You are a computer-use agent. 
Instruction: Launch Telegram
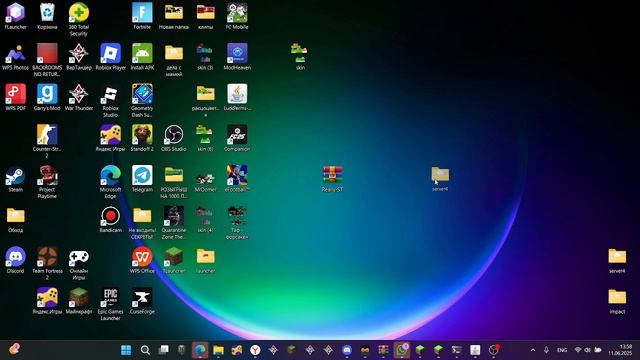point(142,178)
